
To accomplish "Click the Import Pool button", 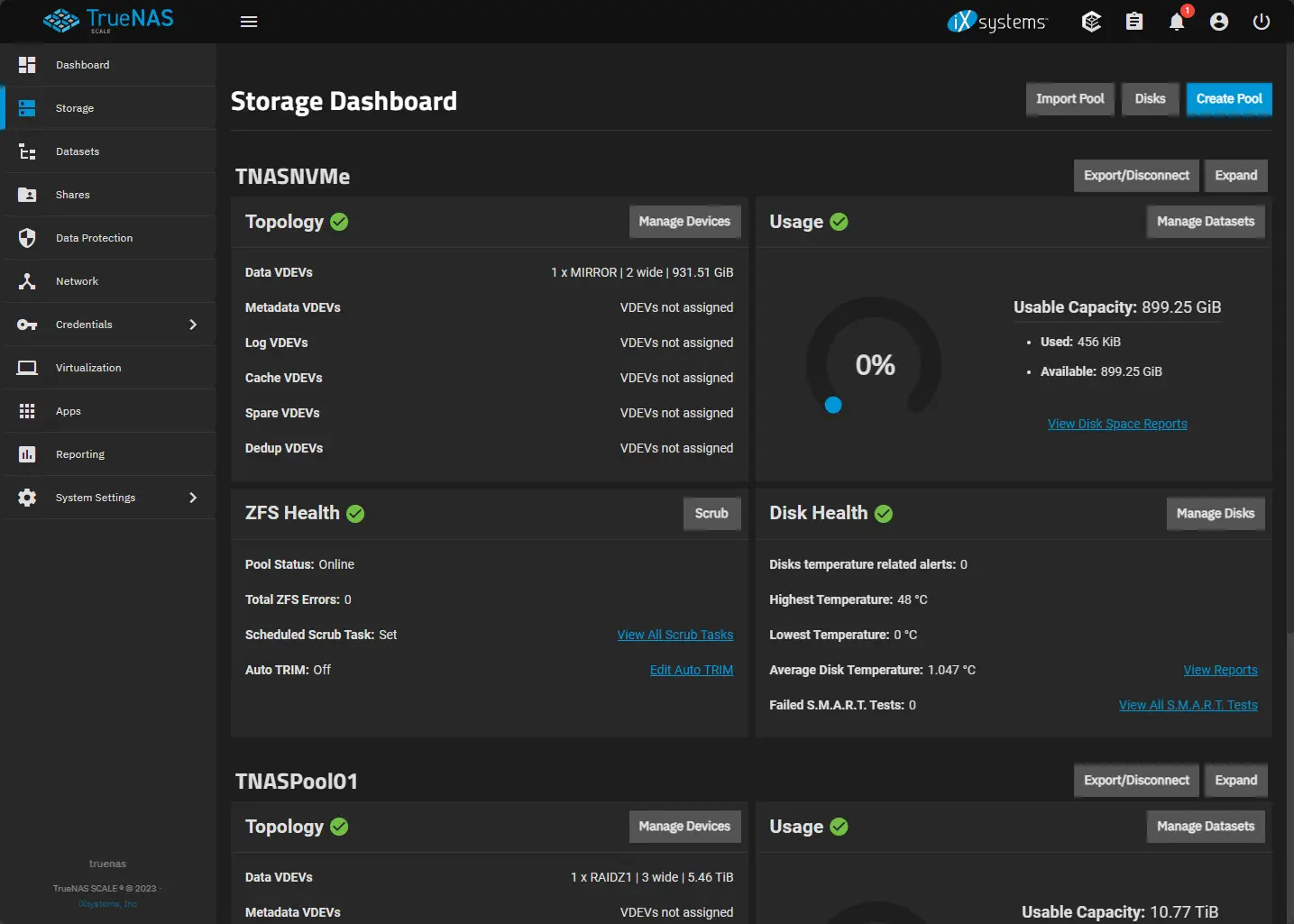I will [1070, 99].
